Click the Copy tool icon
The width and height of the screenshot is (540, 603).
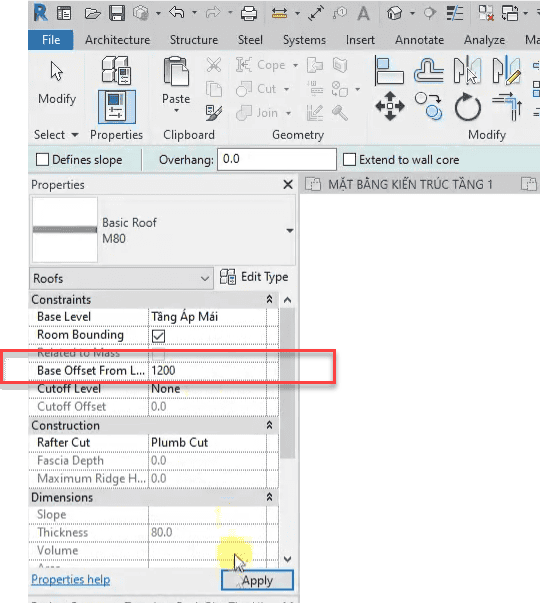429,106
